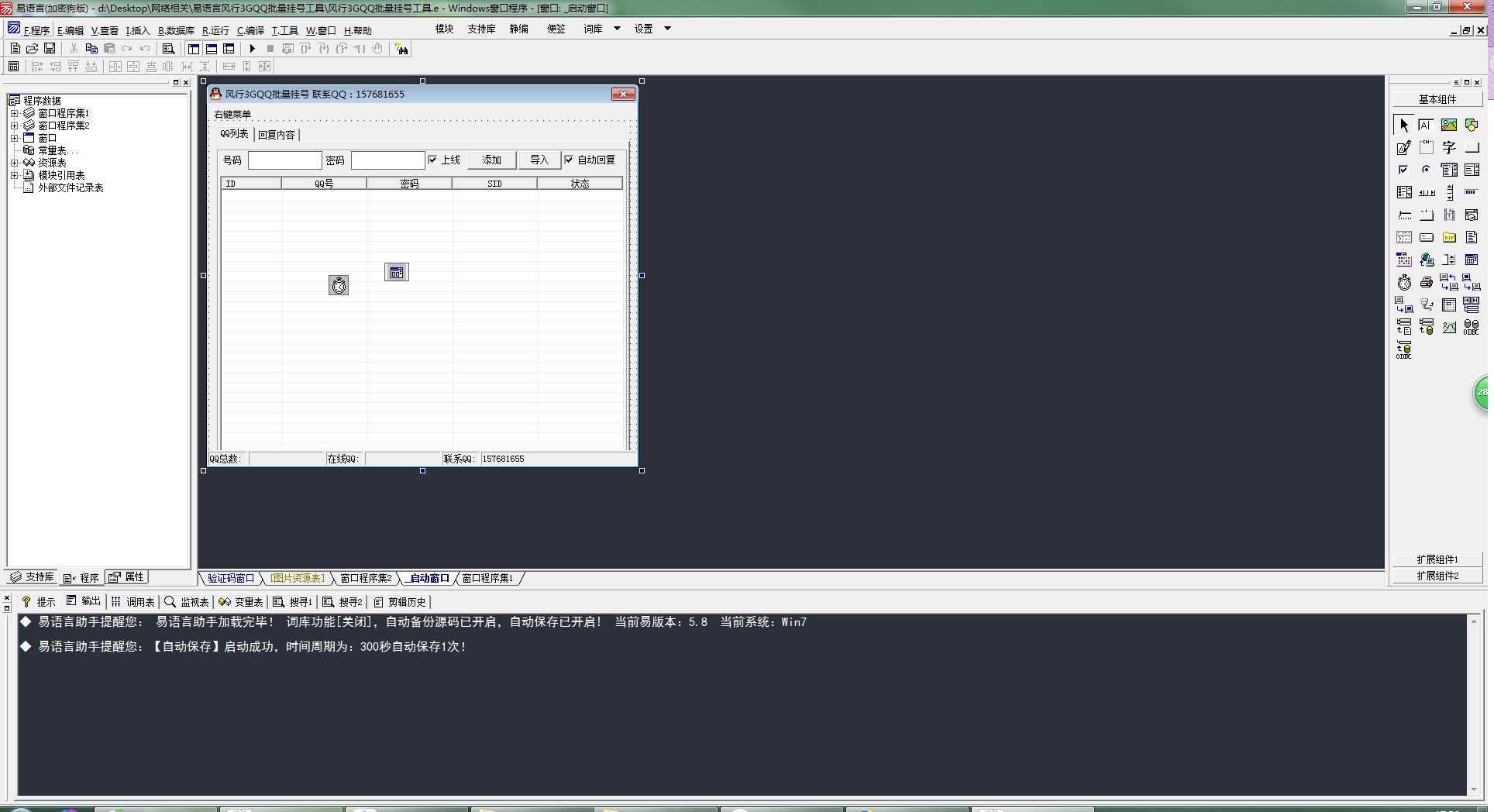The height and width of the screenshot is (812, 1494).
Task: Select the timer control on the form
Action: (339, 286)
